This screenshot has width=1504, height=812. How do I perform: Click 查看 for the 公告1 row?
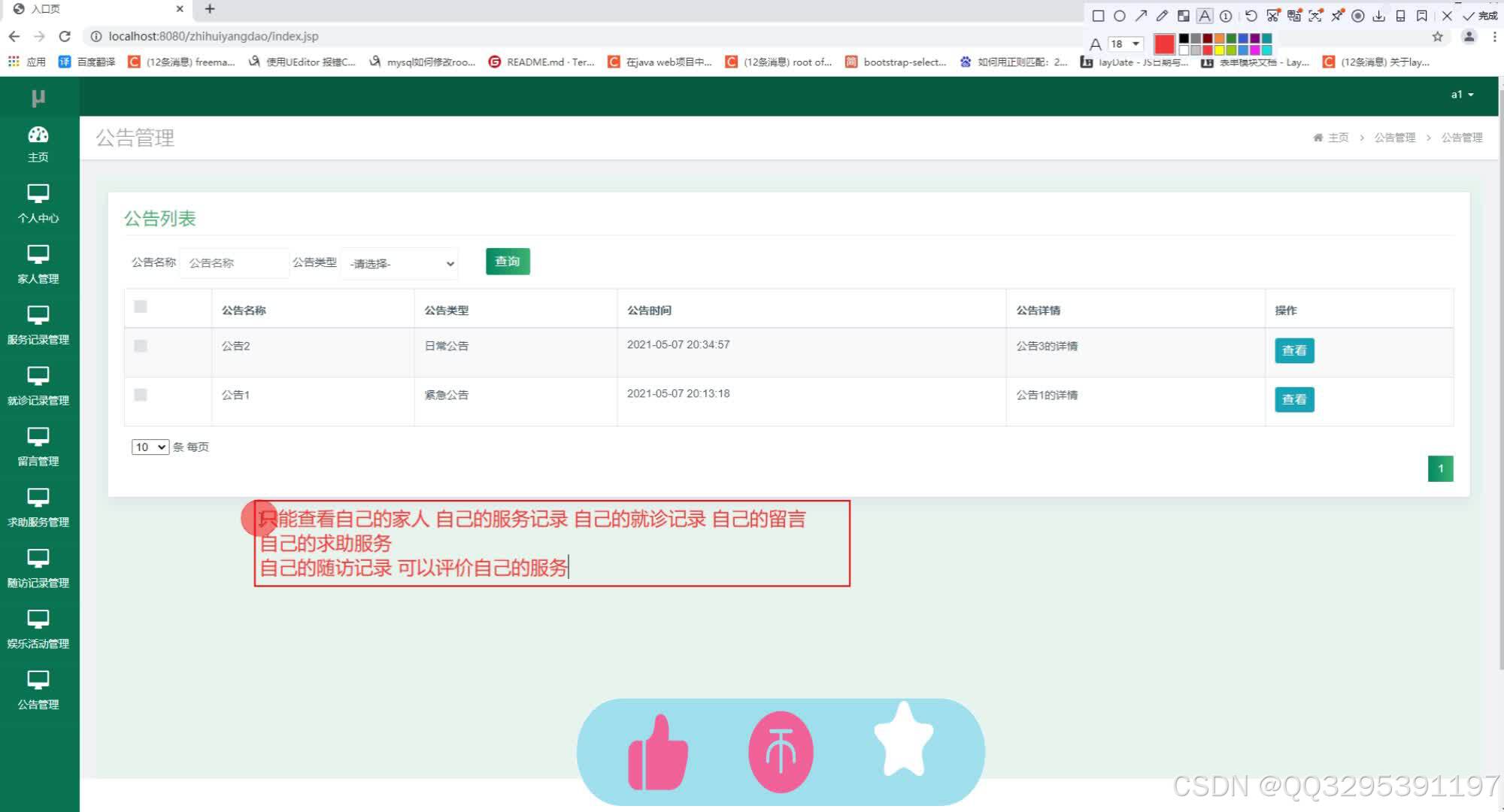tap(1294, 400)
